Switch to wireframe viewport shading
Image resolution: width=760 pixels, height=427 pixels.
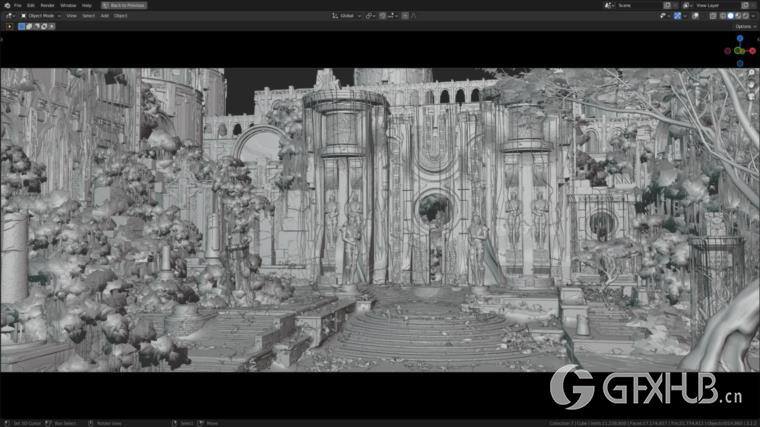pyautogui.click(x=723, y=16)
